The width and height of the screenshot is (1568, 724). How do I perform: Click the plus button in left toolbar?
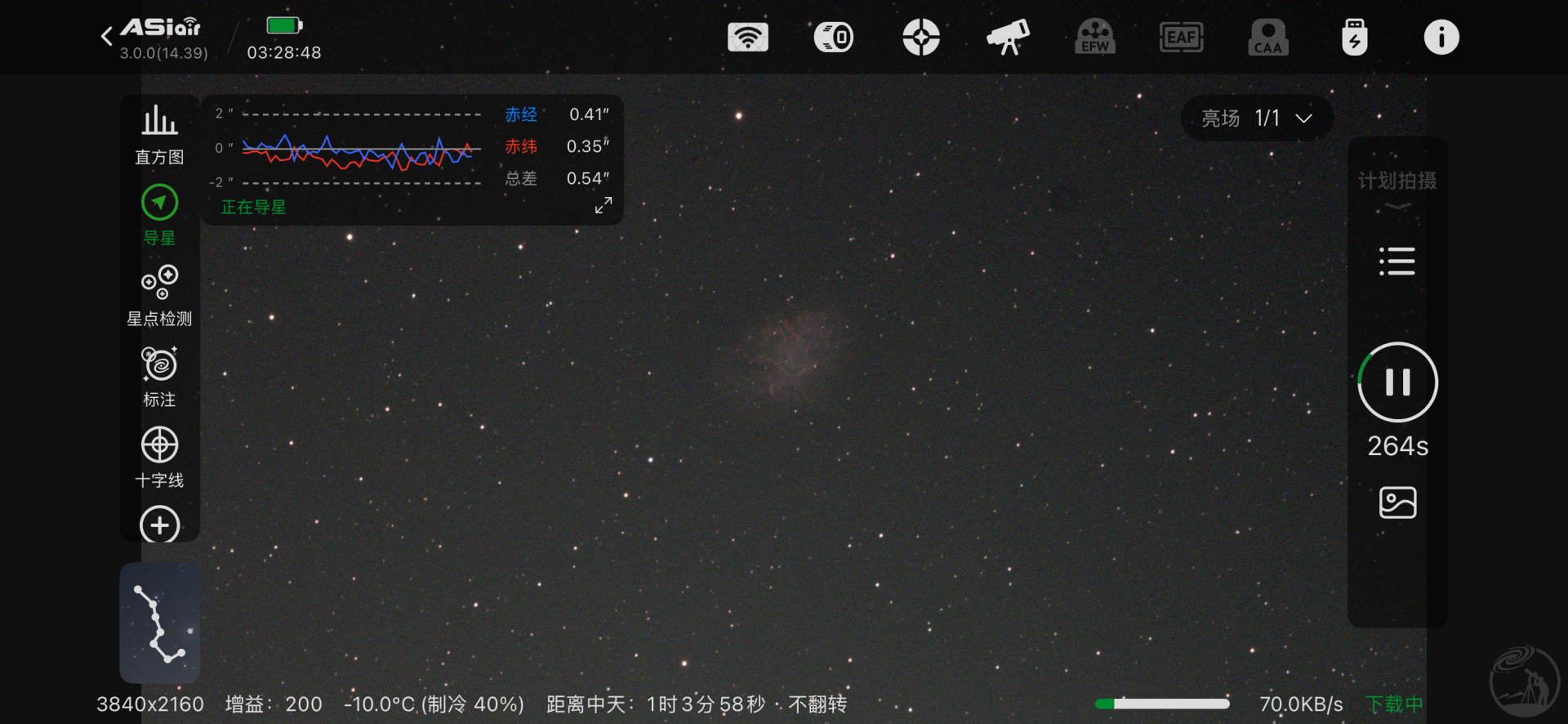160,524
